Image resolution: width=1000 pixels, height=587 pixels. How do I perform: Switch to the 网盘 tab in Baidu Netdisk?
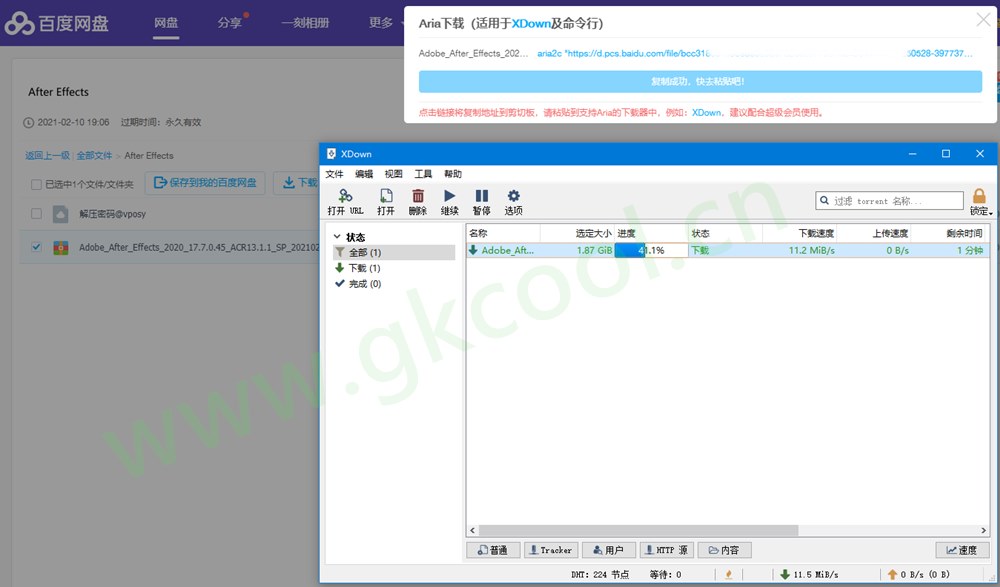point(166,23)
